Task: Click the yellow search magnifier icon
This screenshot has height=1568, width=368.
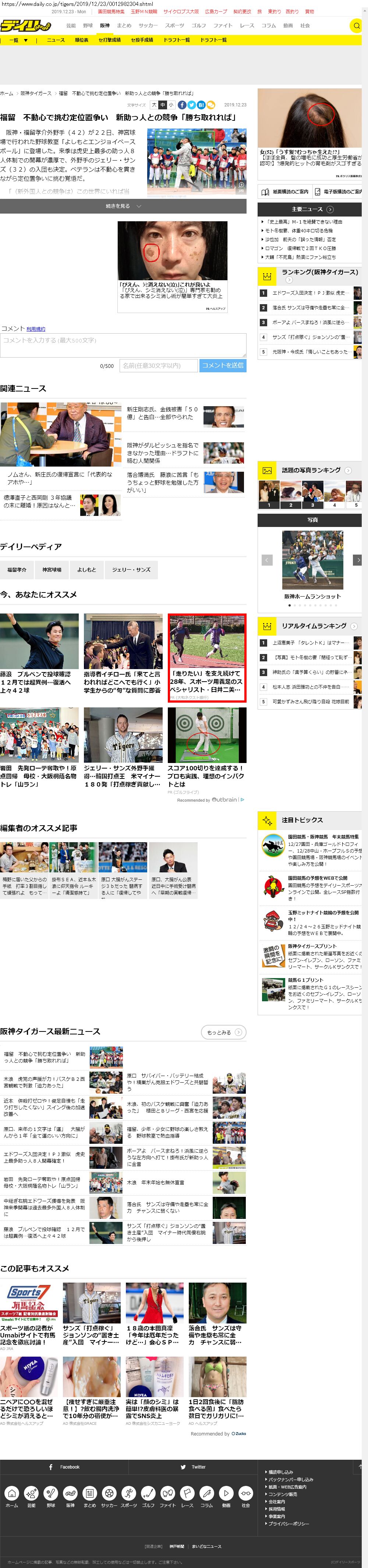Action: [357, 25]
